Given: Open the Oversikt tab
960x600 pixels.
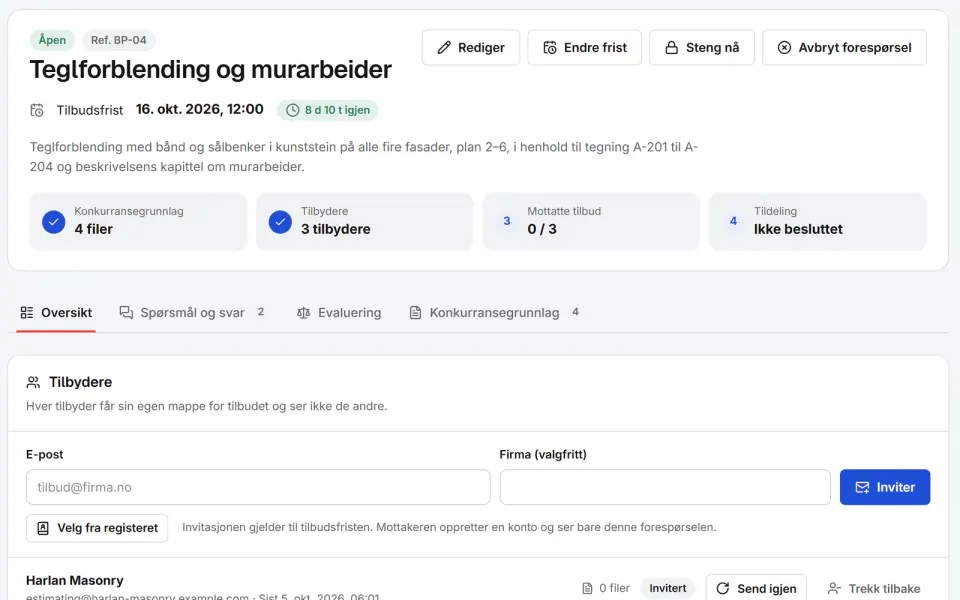Looking at the screenshot, I should click(56, 313).
